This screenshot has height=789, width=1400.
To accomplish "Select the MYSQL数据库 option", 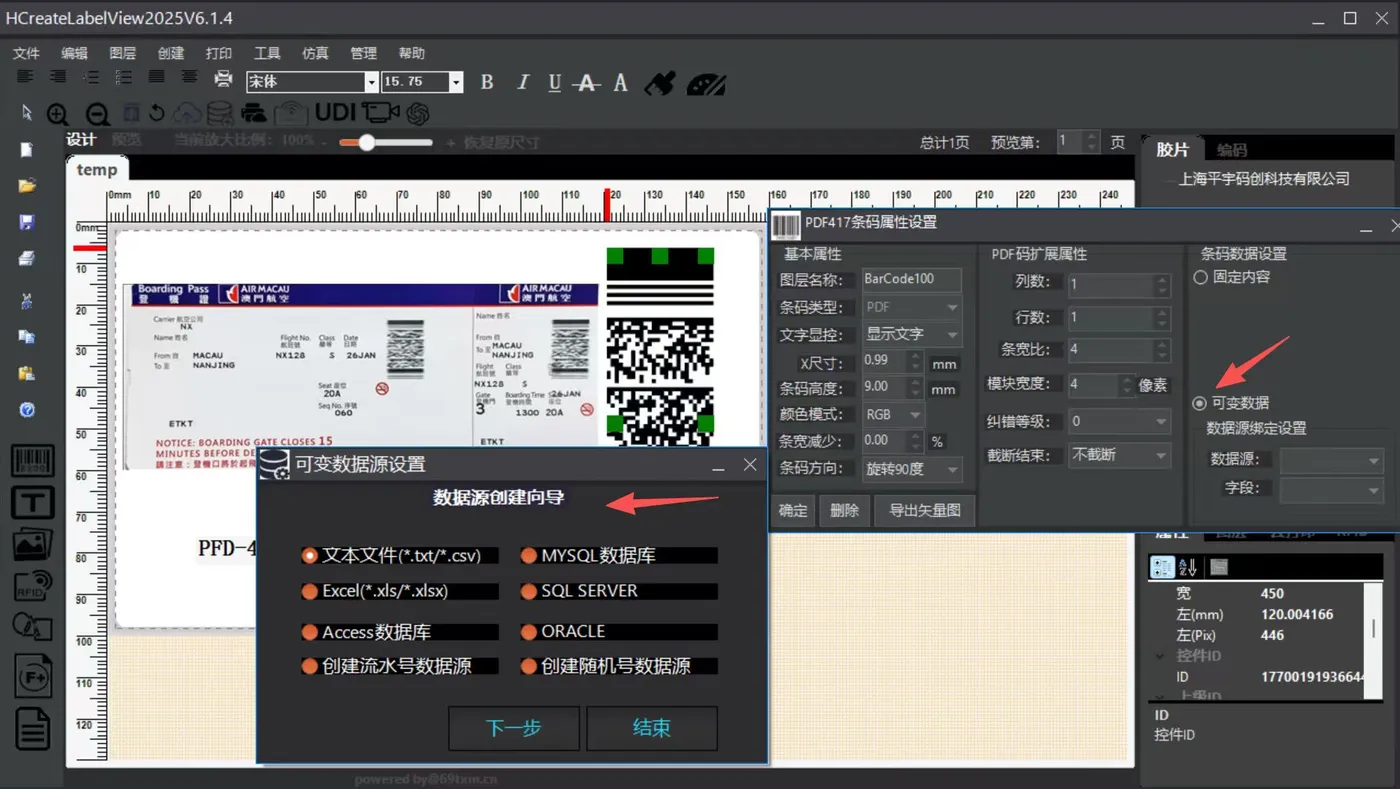I will point(619,555).
